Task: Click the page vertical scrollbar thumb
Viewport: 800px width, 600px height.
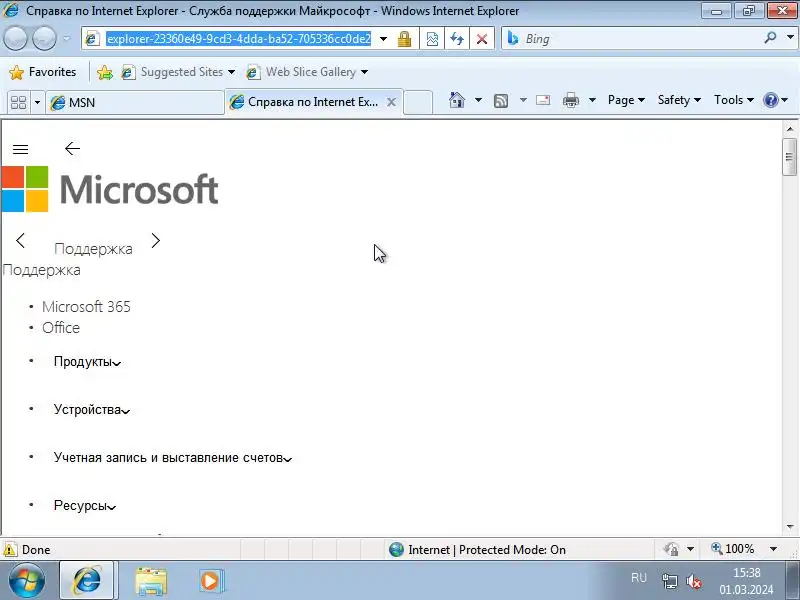Action: point(790,157)
